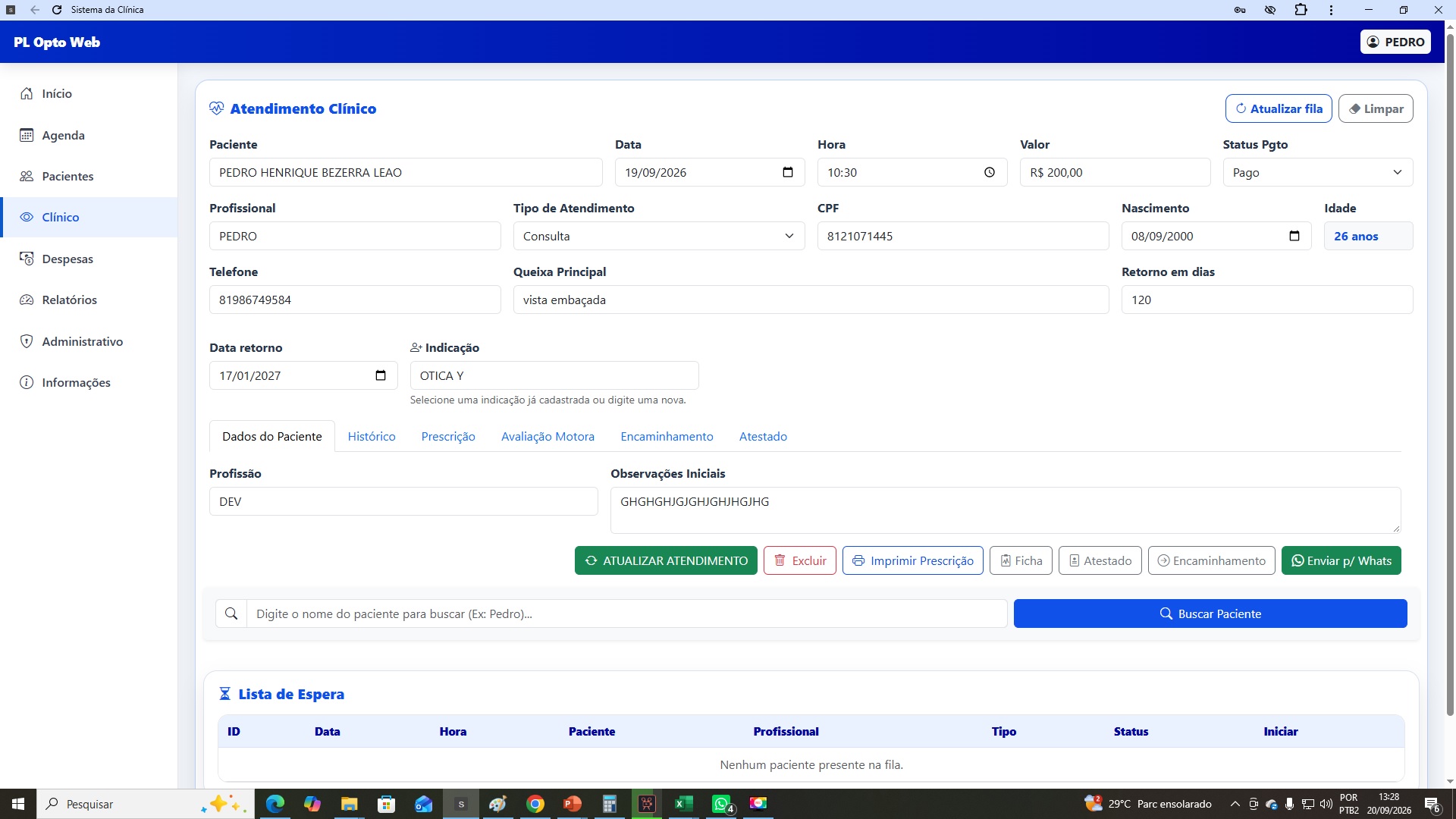This screenshot has height=819, width=1456.
Task: Switch to the Histórico tab
Action: point(372,436)
